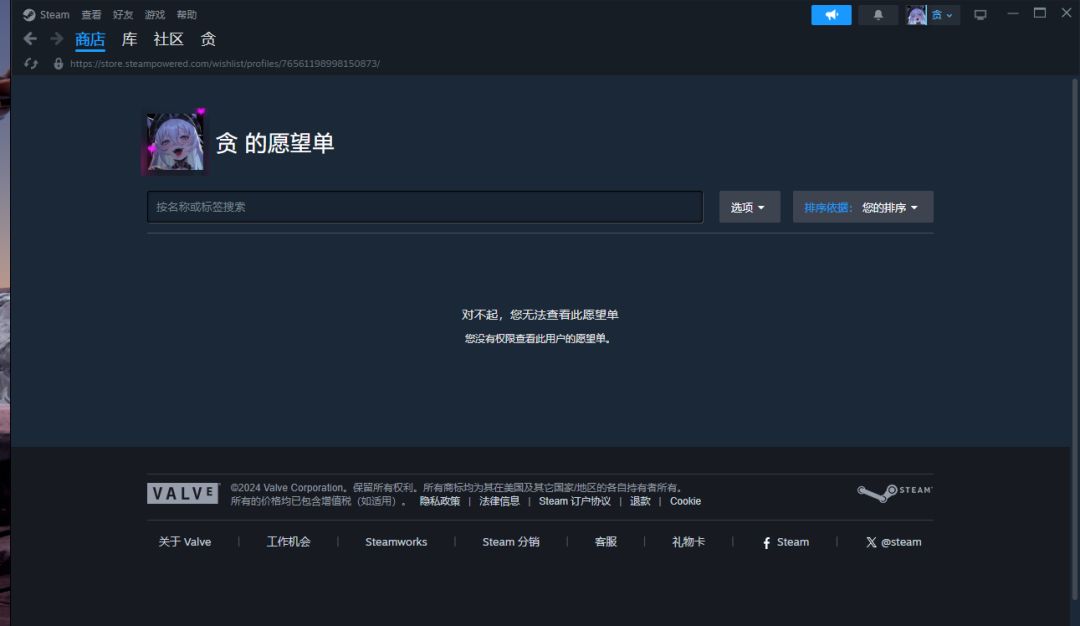Open the X @steam link
Viewport: 1080px width, 626px height.
tap(893, 542)
